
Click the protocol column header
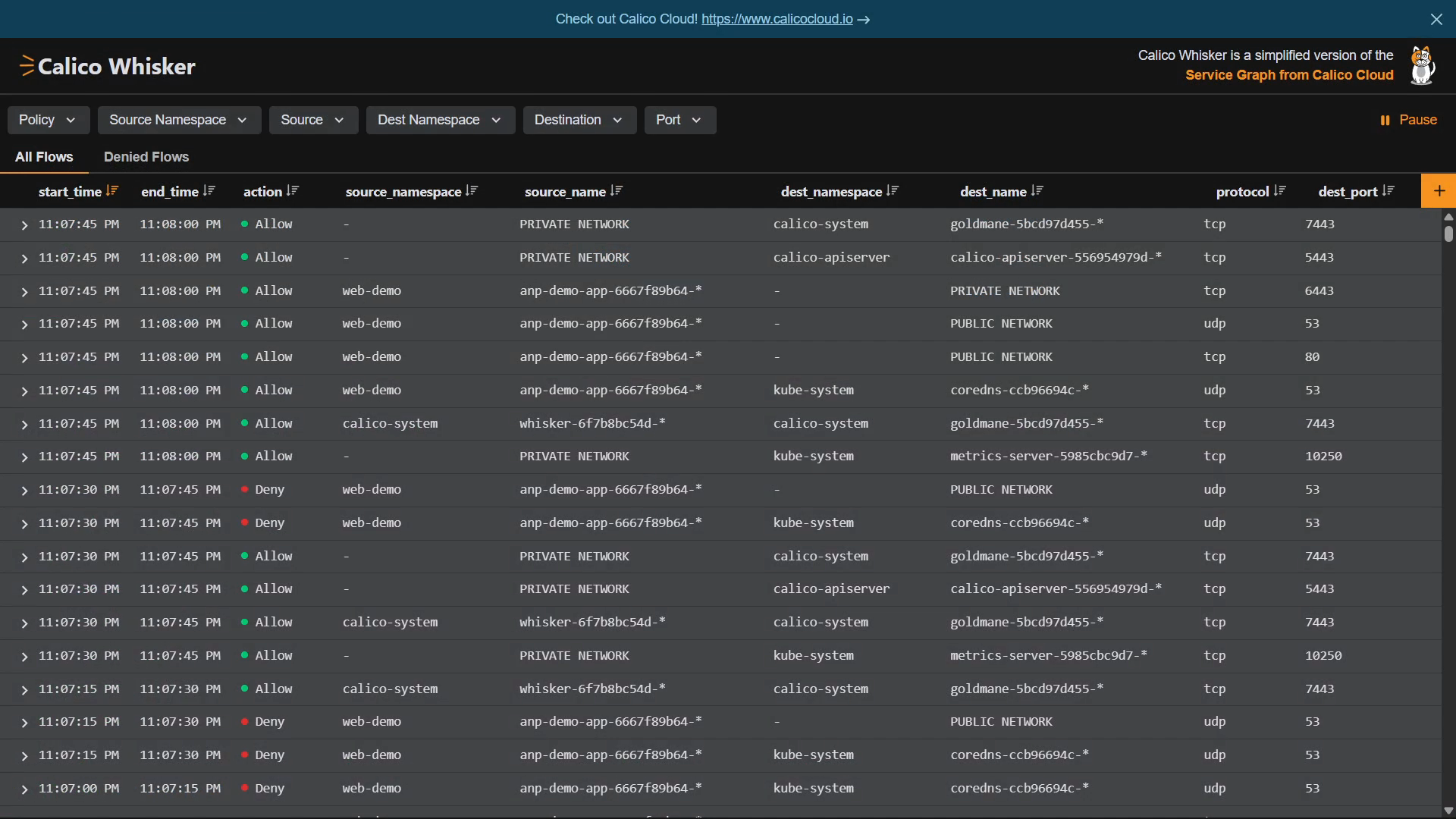[x=1242, y=192]
